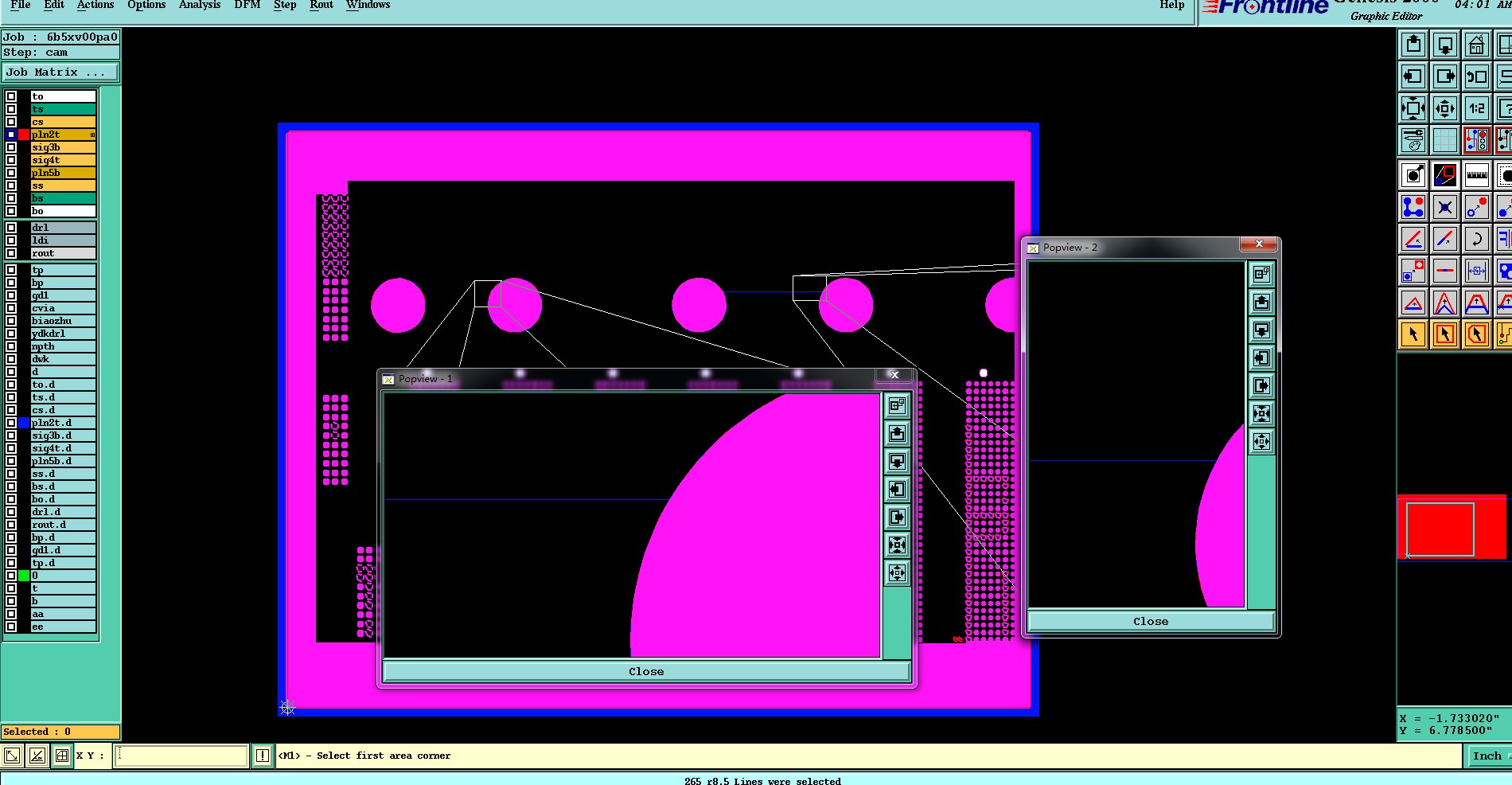1512x785 pixels.
Task: Select the line angle edit tool
Action: [x=1413, y=238]
